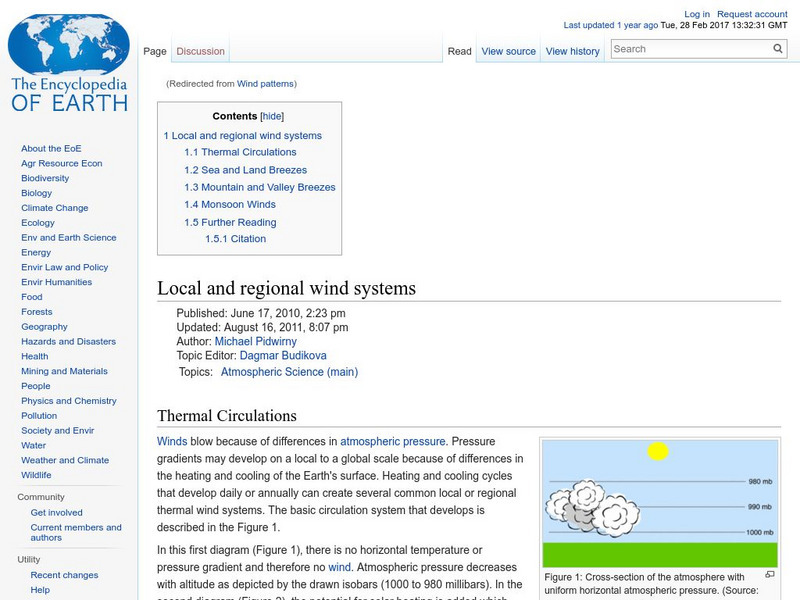Open topic editor Dagmar Budikova's page
The width and height of the screenshot is (800, 600).
(283, 356)
